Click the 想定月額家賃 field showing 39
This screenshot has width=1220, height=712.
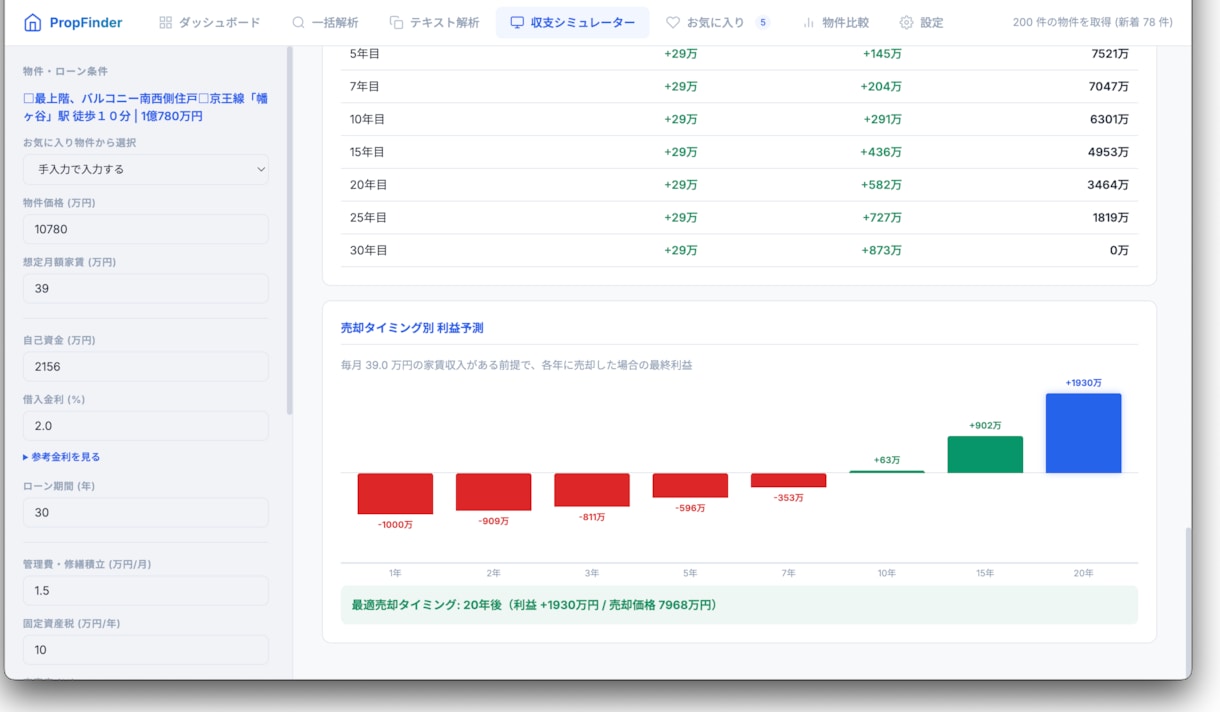pyautogui.click(x=146, y=288)
